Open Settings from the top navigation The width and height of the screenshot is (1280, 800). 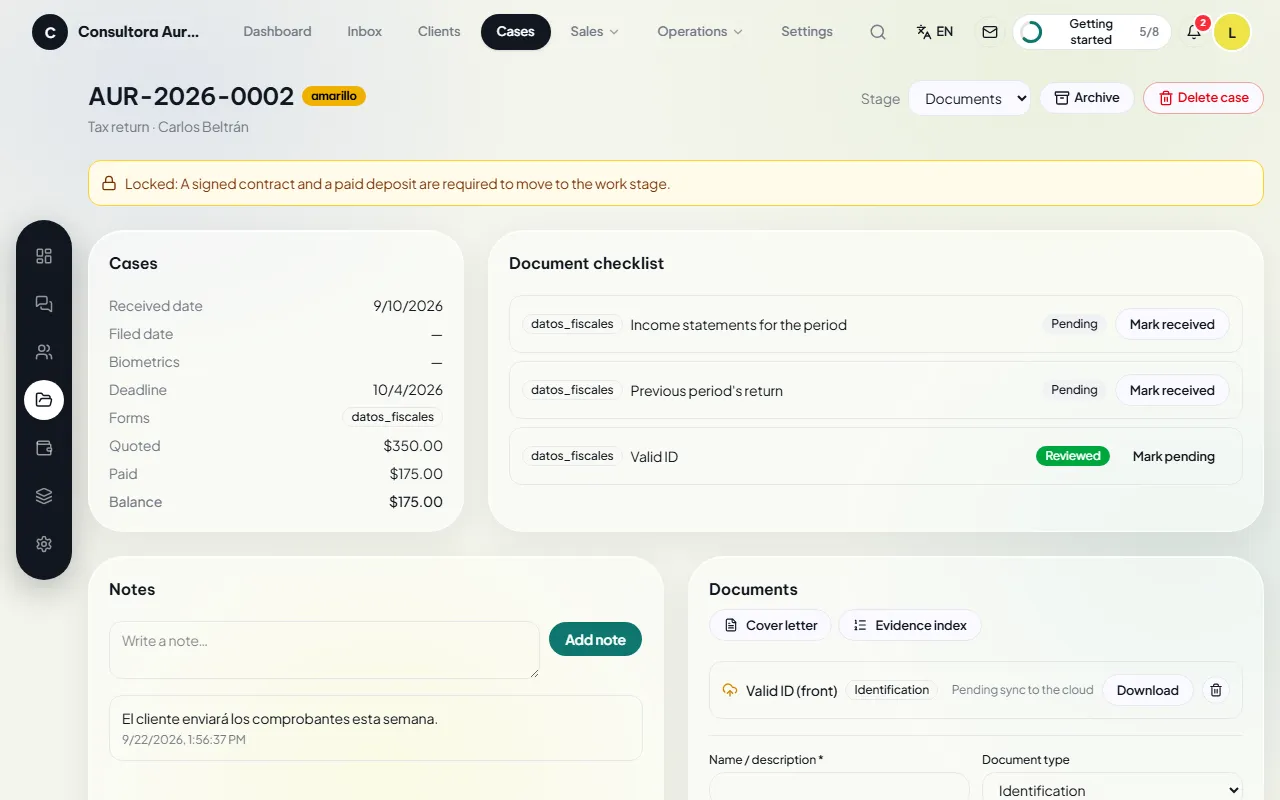807,32
